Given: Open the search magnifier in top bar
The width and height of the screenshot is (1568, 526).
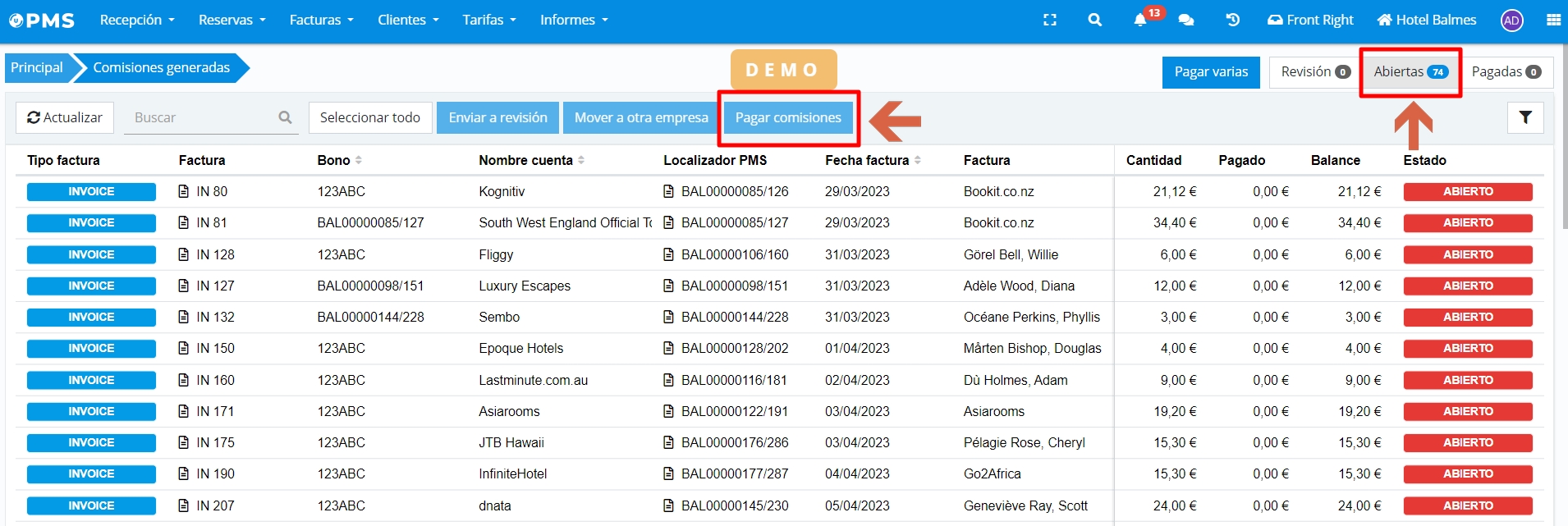Looking at the screenshot, I should tap(1094, 20).
